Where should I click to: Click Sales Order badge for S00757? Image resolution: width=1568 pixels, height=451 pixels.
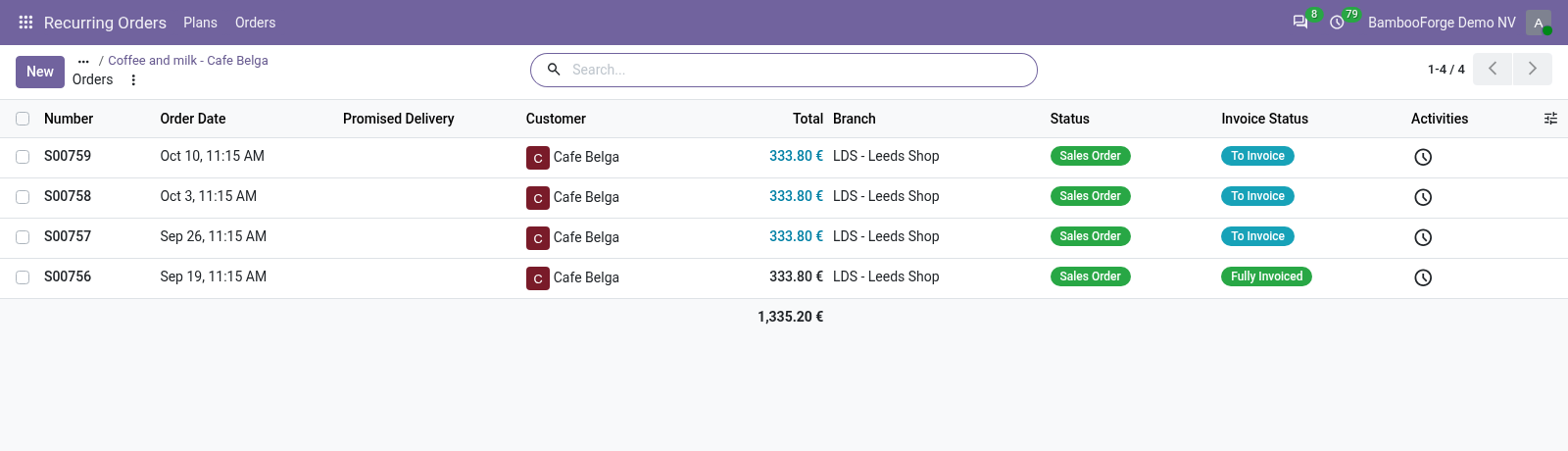1090,236
